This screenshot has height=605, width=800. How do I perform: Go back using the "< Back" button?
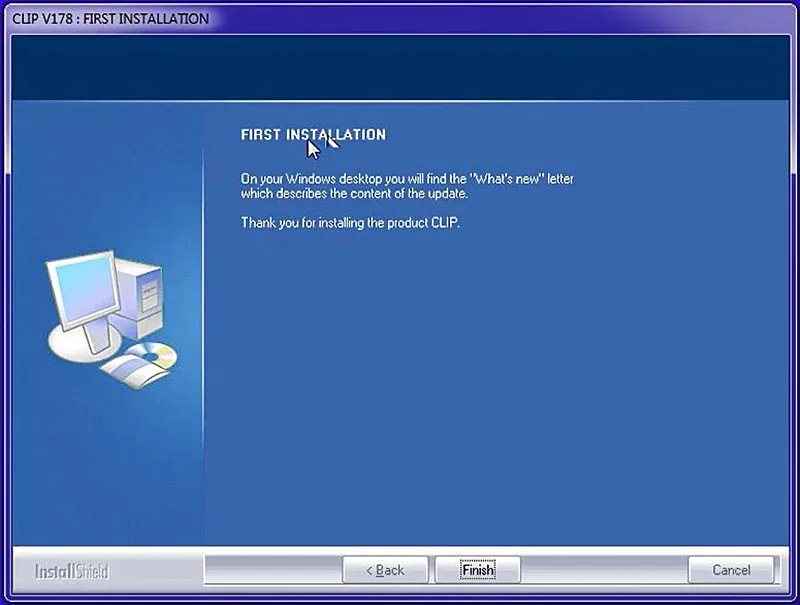click(385, 570)
